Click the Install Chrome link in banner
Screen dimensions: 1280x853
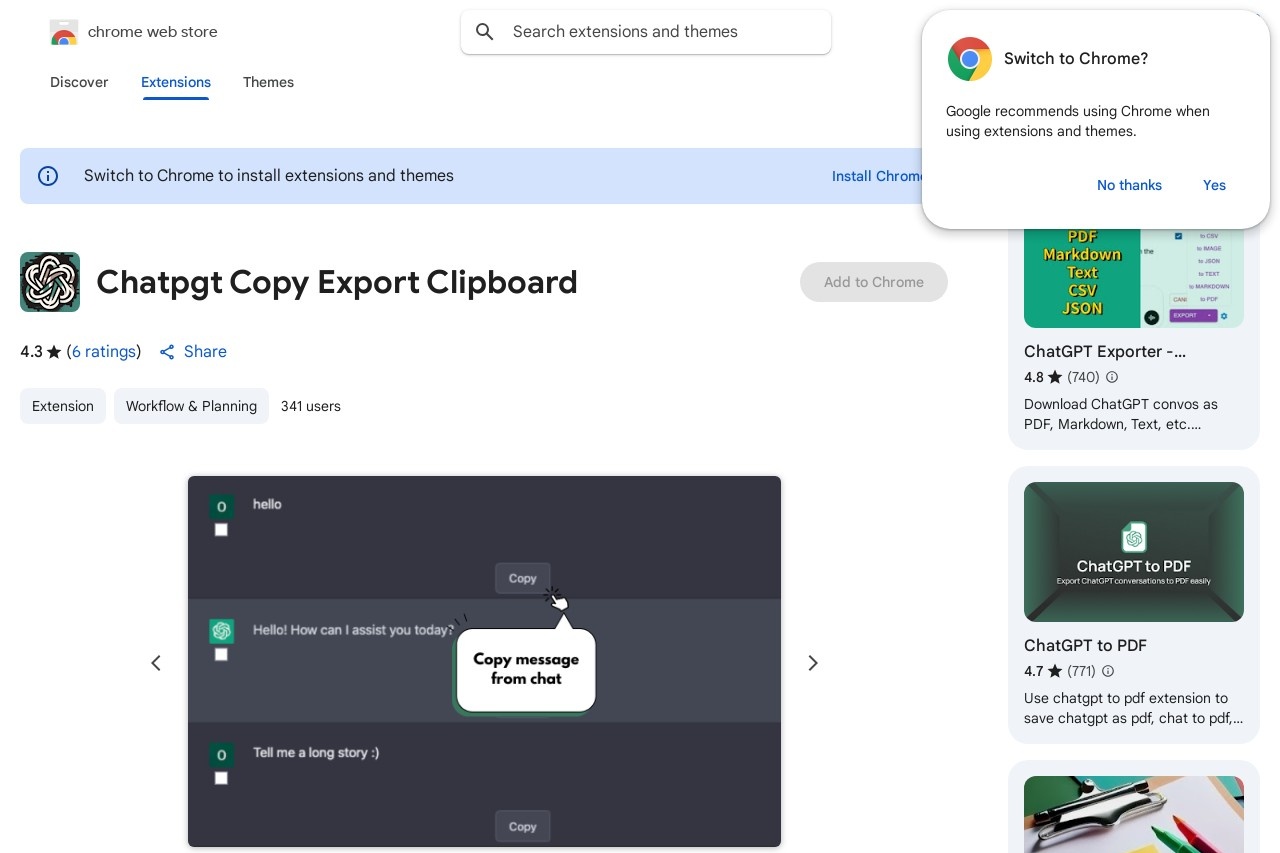click(x=877, y=176)
